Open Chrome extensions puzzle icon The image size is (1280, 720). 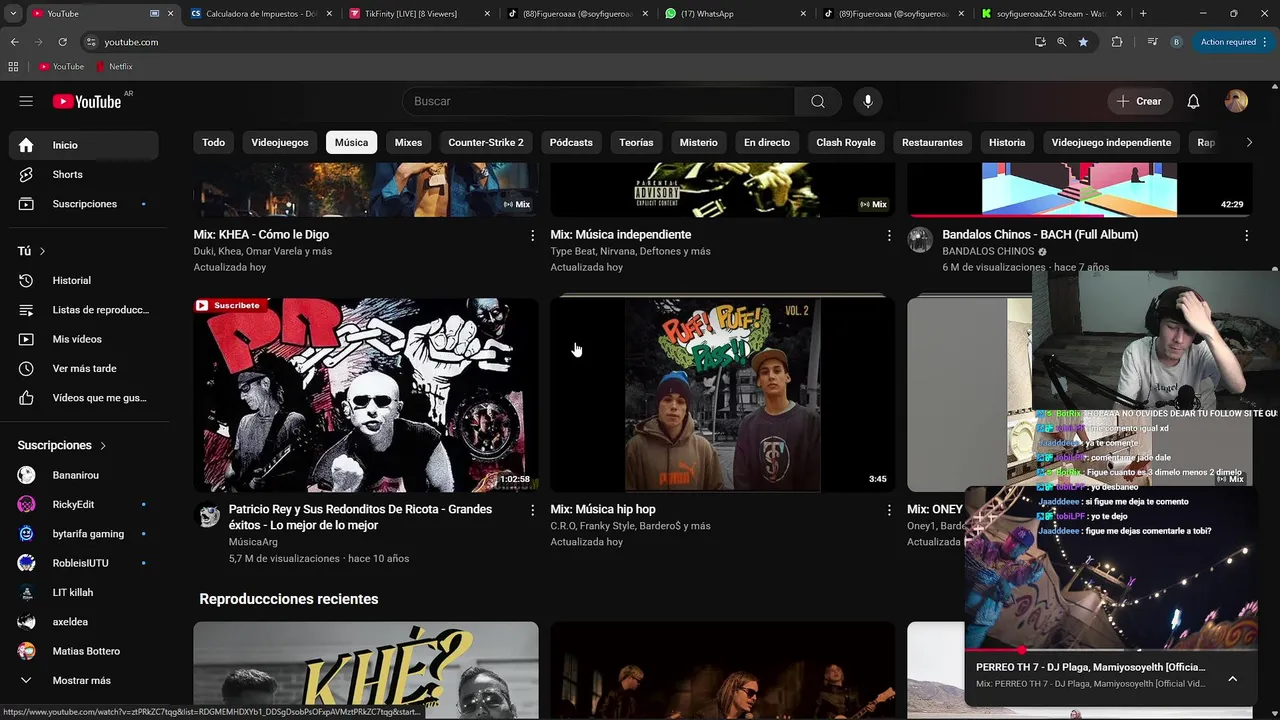click(x=1117, y=42)
